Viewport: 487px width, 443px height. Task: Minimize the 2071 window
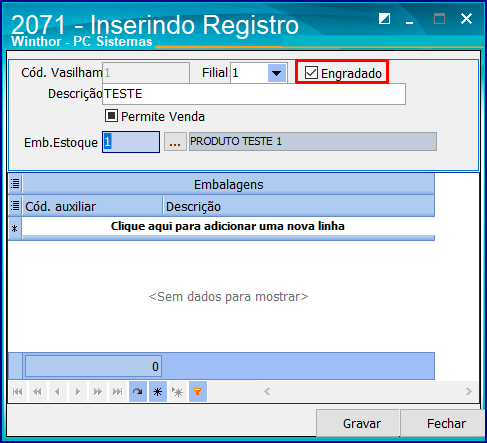410,22
